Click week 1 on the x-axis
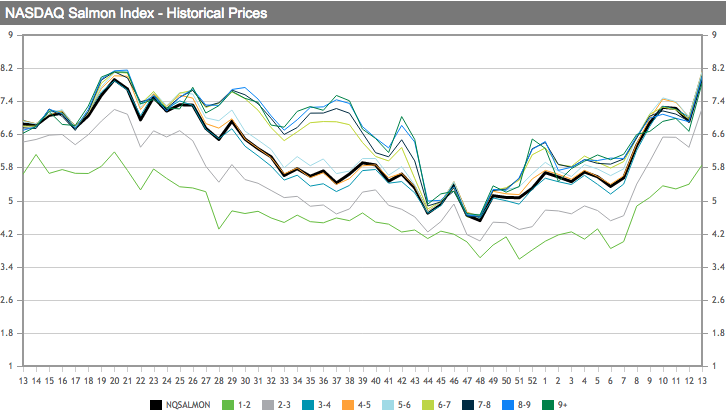The image size is (727, 413). pos(545,381)
